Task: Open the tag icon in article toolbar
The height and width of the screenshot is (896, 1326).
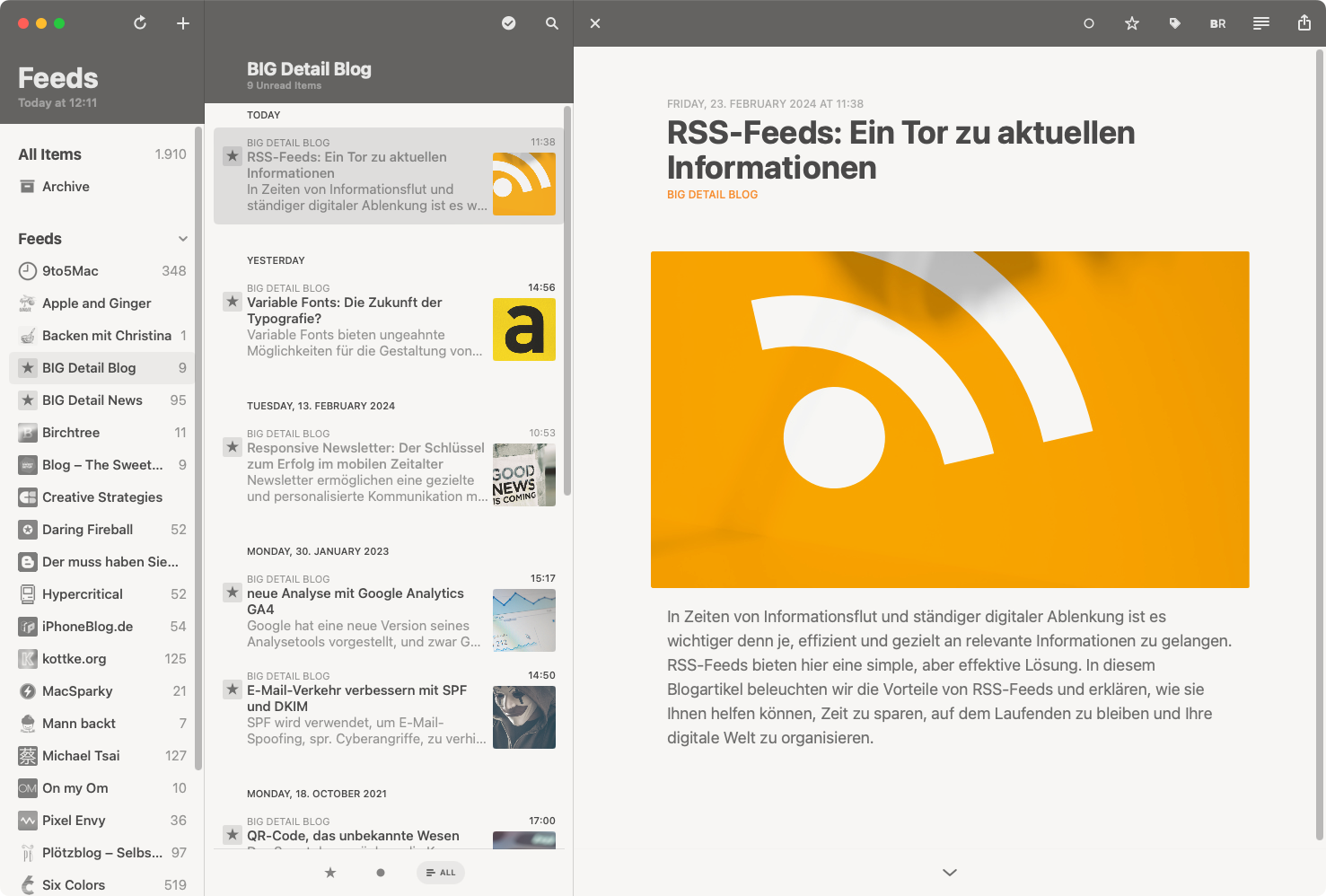Action: [x=1175, y=23]
